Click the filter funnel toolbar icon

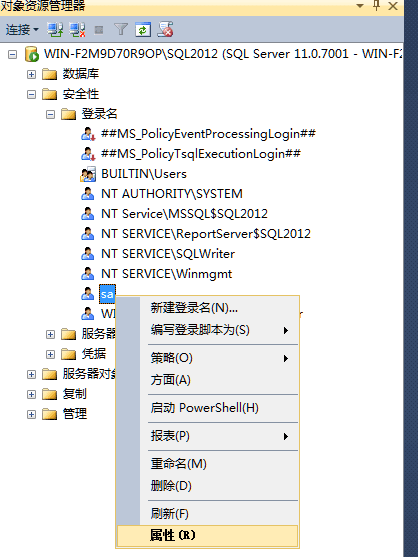[x=121, y=30]
